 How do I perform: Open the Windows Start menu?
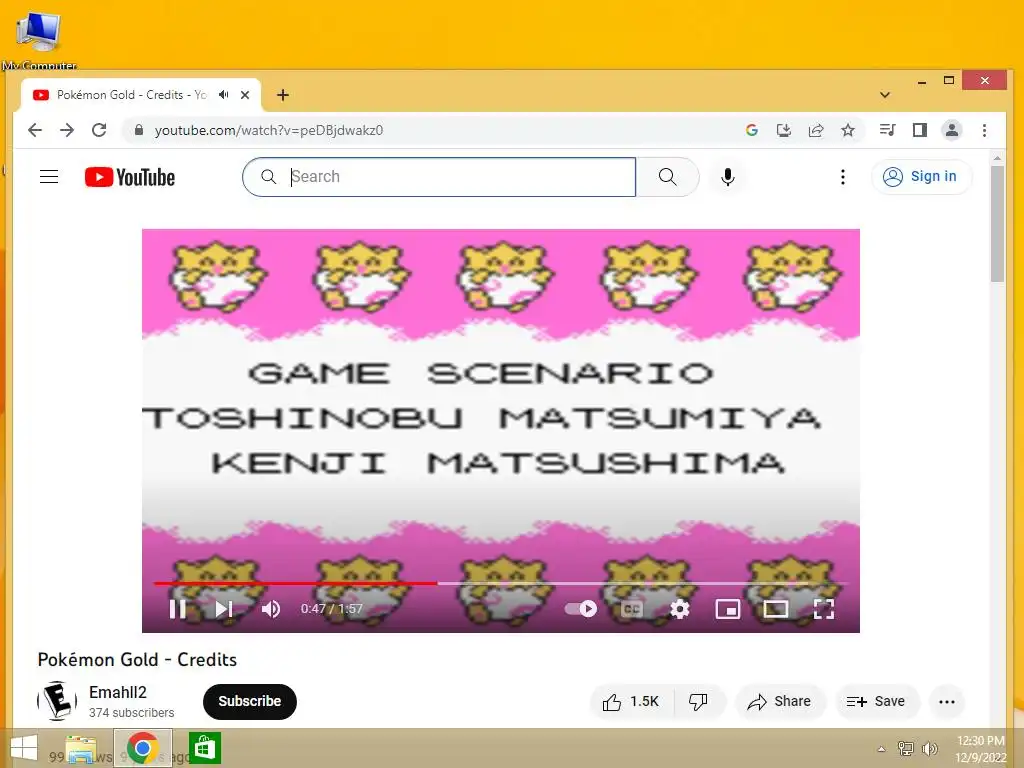coord(24,748)
